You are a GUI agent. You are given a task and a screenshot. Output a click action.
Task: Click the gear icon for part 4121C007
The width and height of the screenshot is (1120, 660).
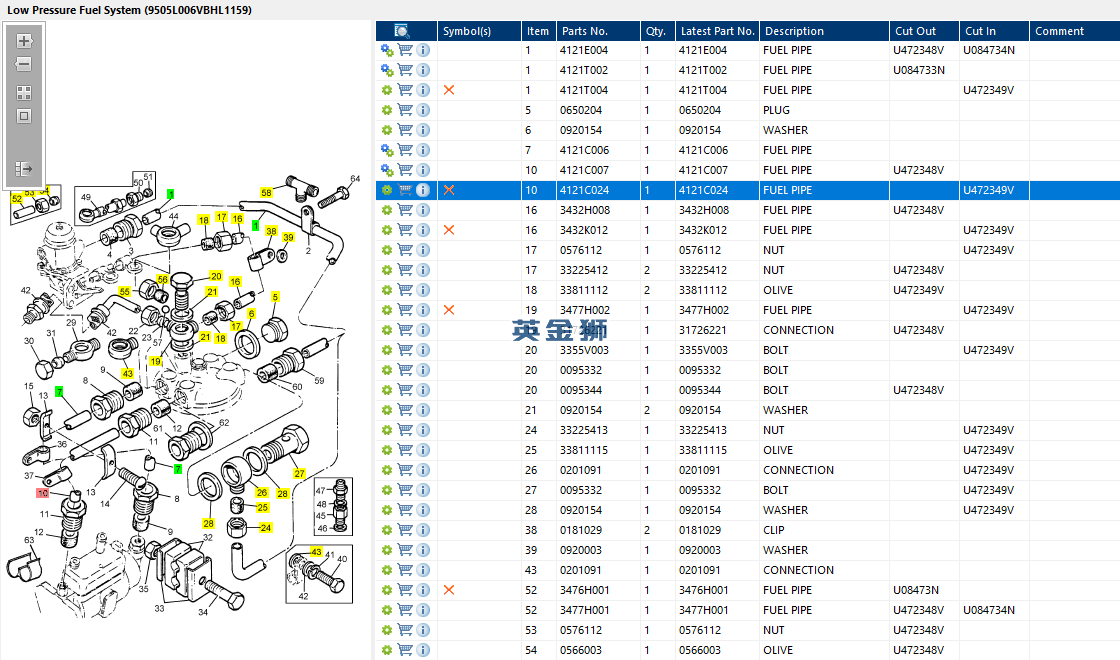(x=387, y=170)
